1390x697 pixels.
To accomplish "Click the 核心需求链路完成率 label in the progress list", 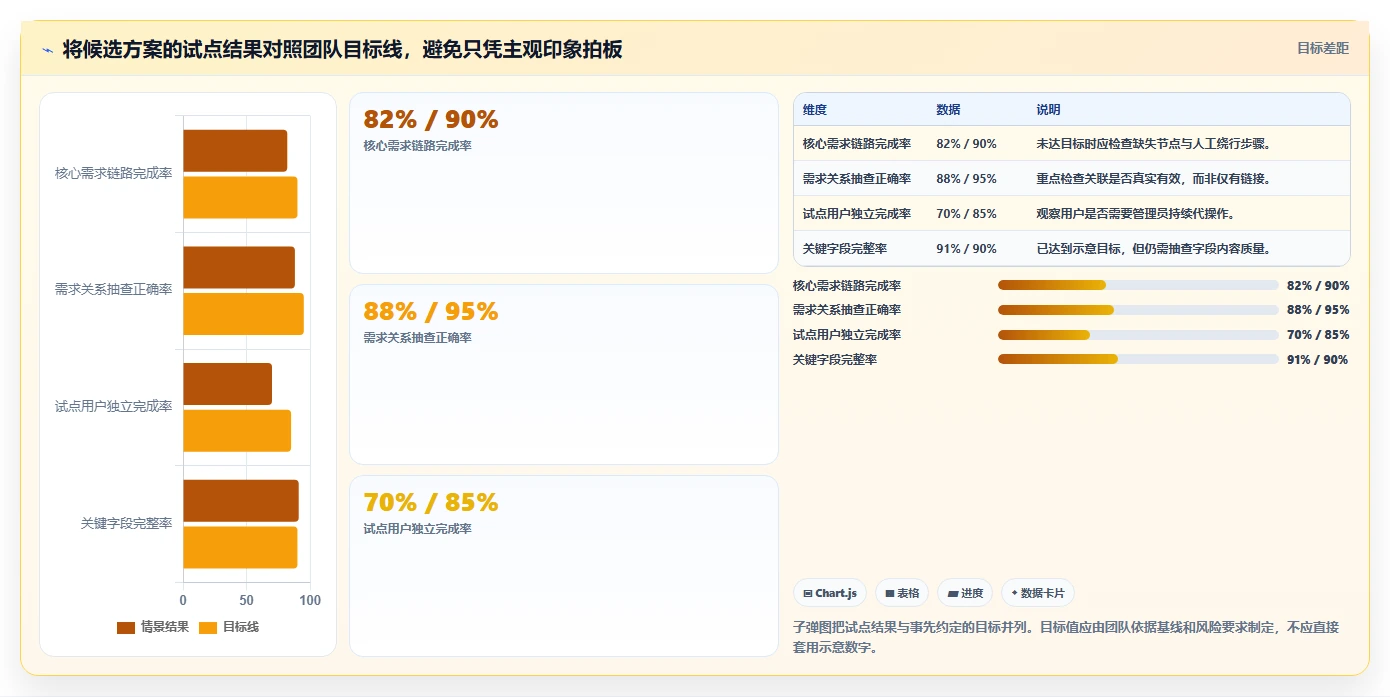I will pyautogui.click(x=847, y=286).
